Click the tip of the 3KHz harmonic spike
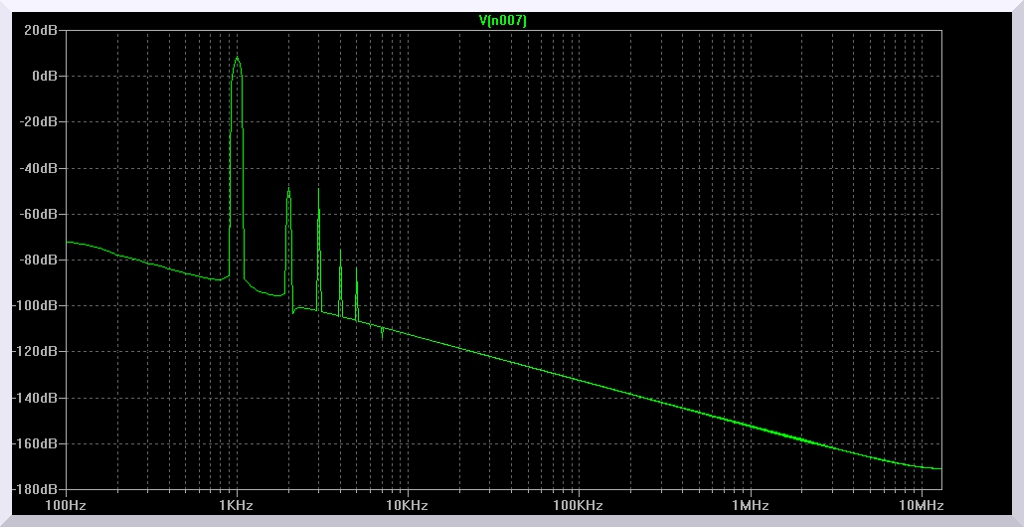This screenshot has height=527, width=1024. pyautogui.click(x=319, y=189)
